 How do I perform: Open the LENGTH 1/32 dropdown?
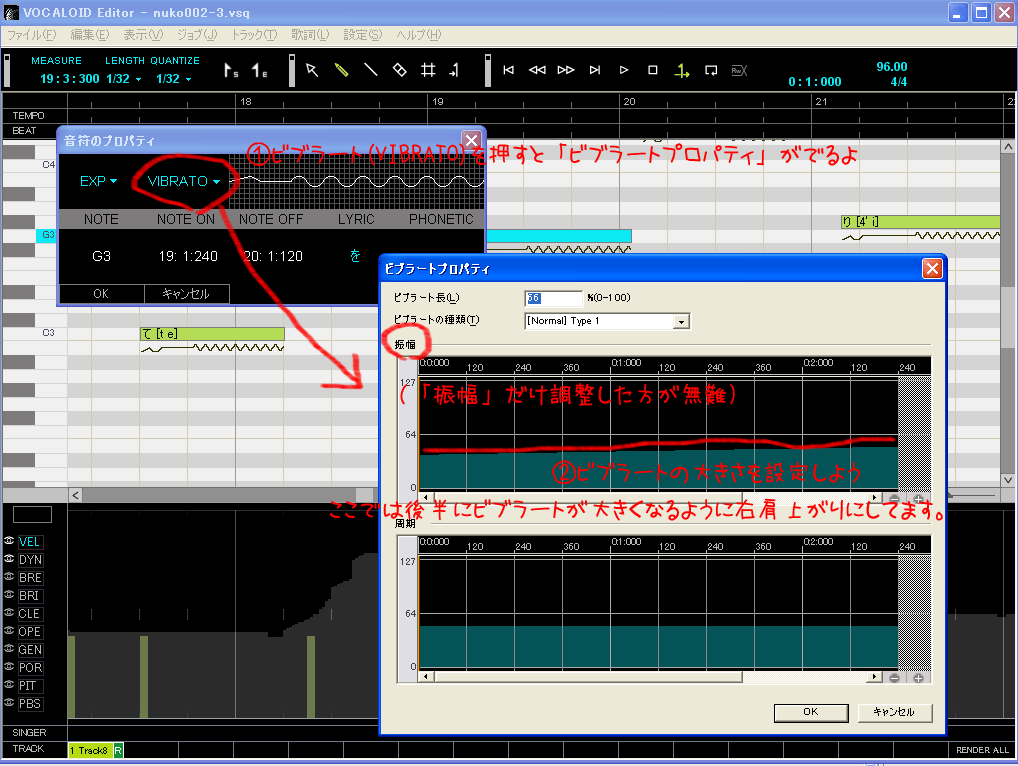(124, 79)
